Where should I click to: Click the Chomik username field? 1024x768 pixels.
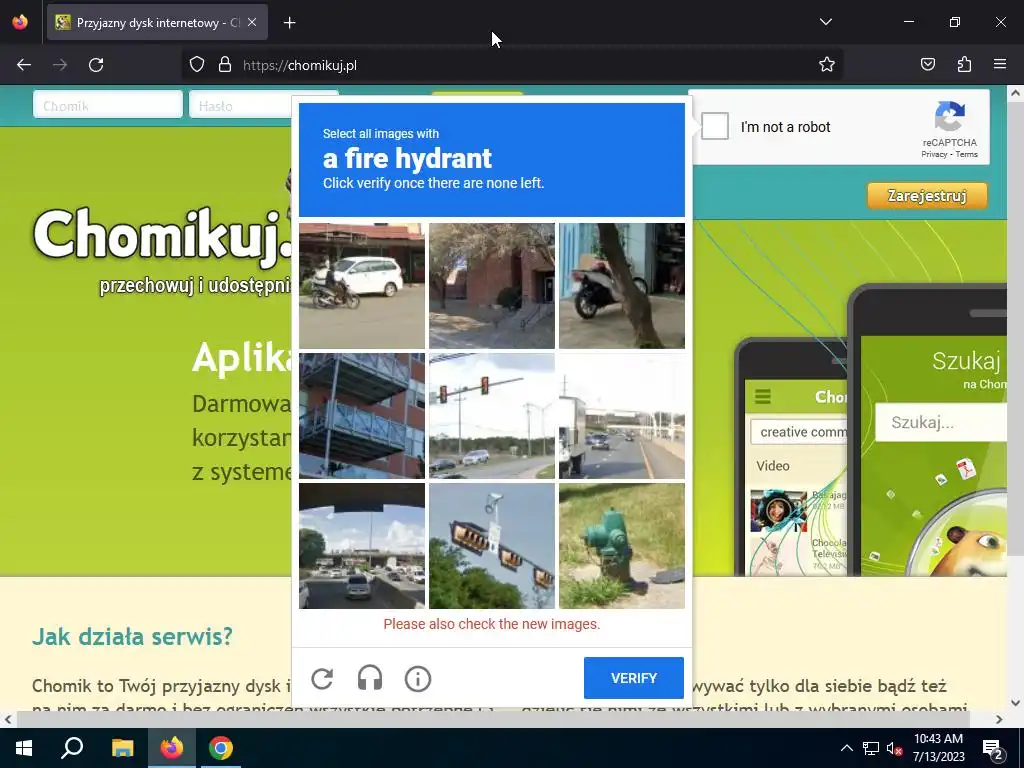[x=108, y=105]
